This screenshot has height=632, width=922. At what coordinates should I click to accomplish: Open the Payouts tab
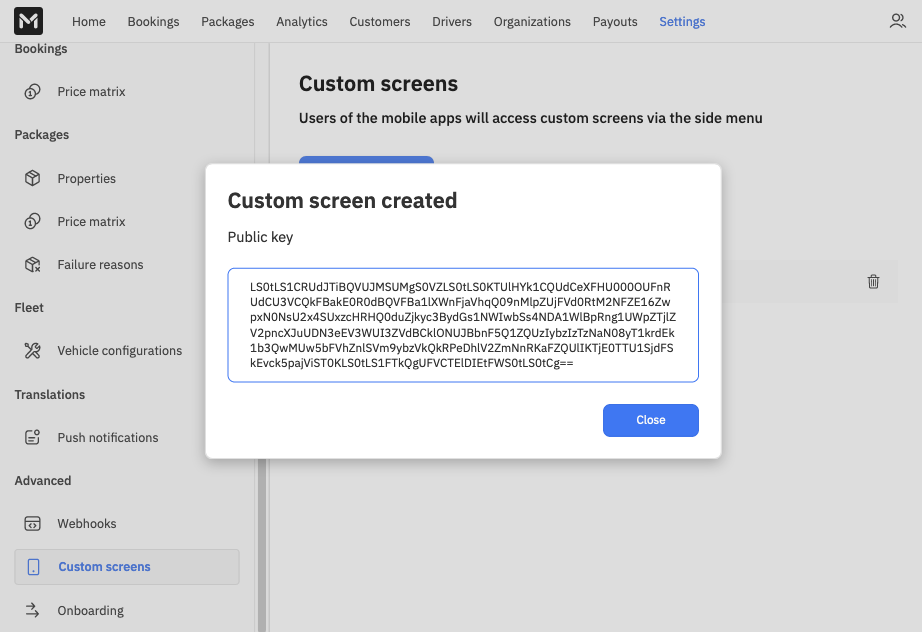(x=615, y=22)
